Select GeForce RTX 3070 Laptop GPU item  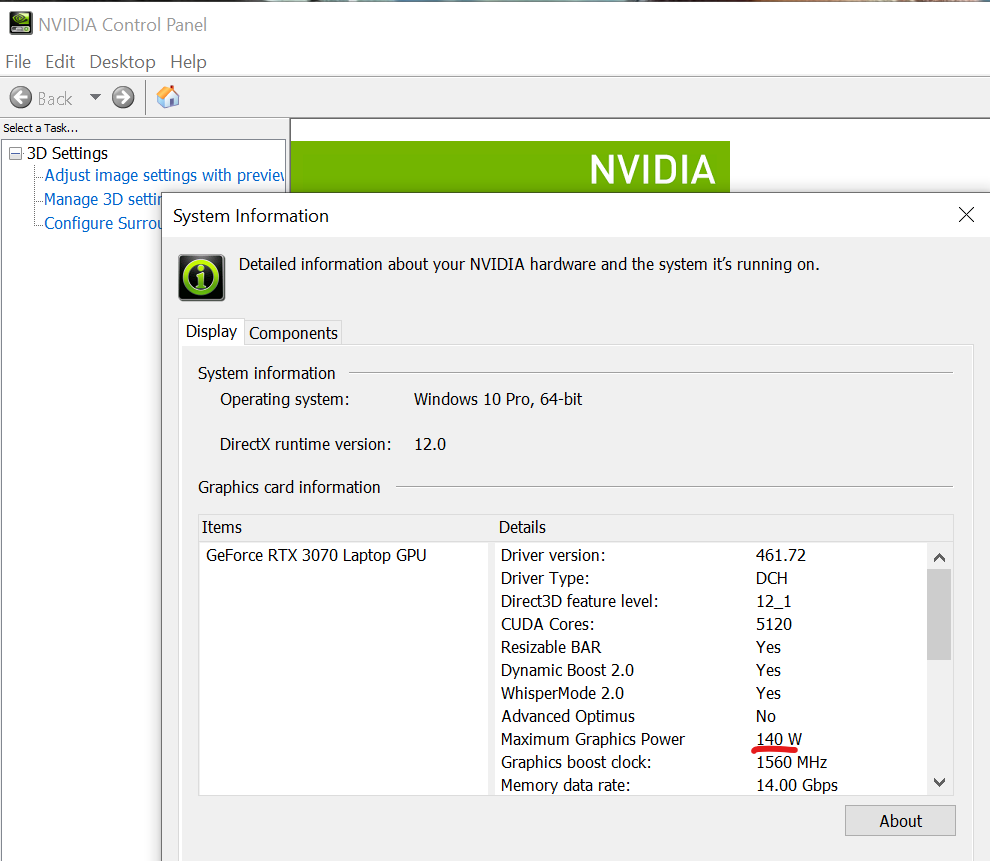tap(316, 555)
